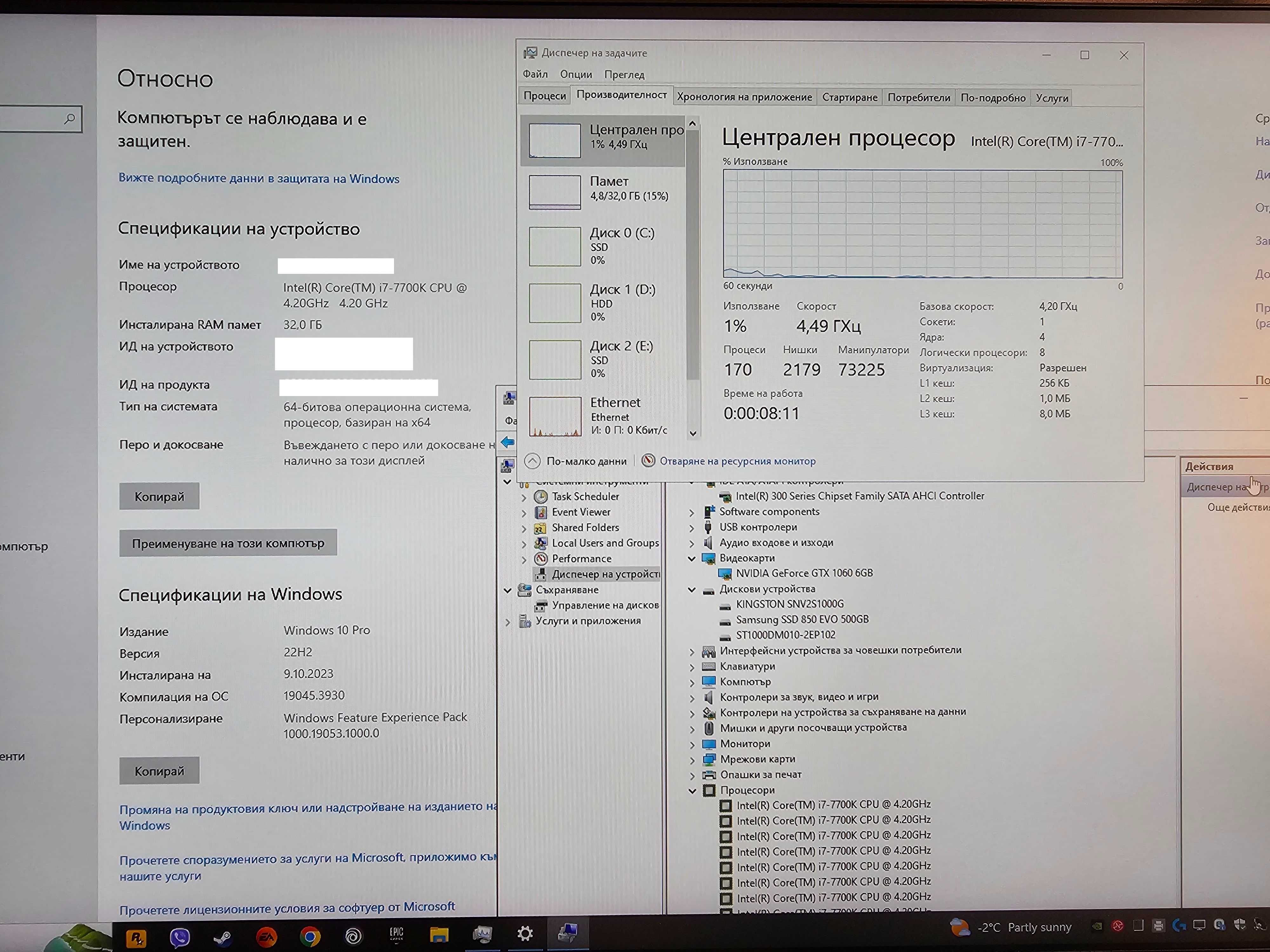Click back arrow in Computer Management toolbar
Screen dimensions: 1270x952
tap(508, 442)
